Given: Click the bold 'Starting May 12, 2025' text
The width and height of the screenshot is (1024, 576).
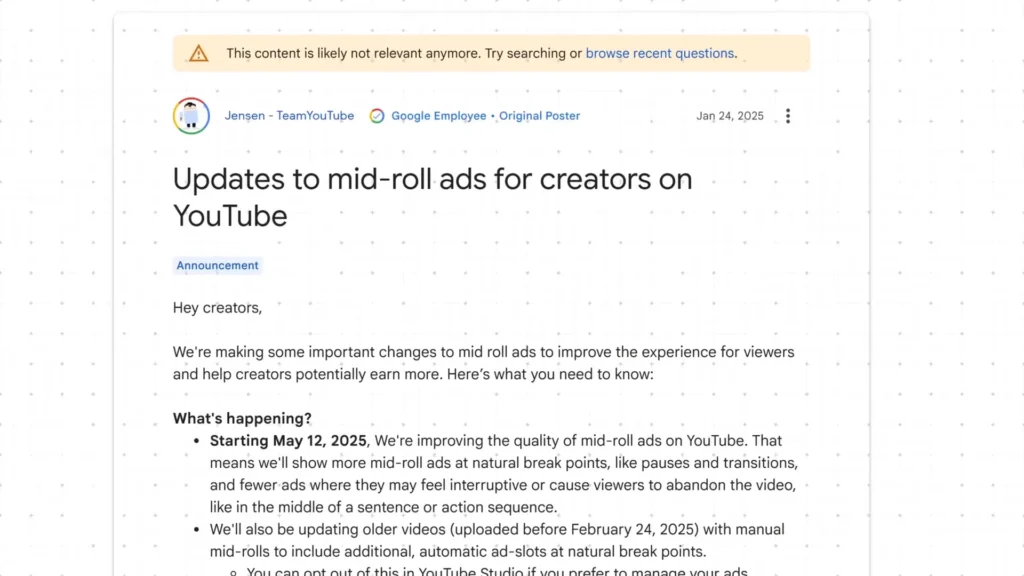Looking at the screenshot, I should [x=289, y=441].
